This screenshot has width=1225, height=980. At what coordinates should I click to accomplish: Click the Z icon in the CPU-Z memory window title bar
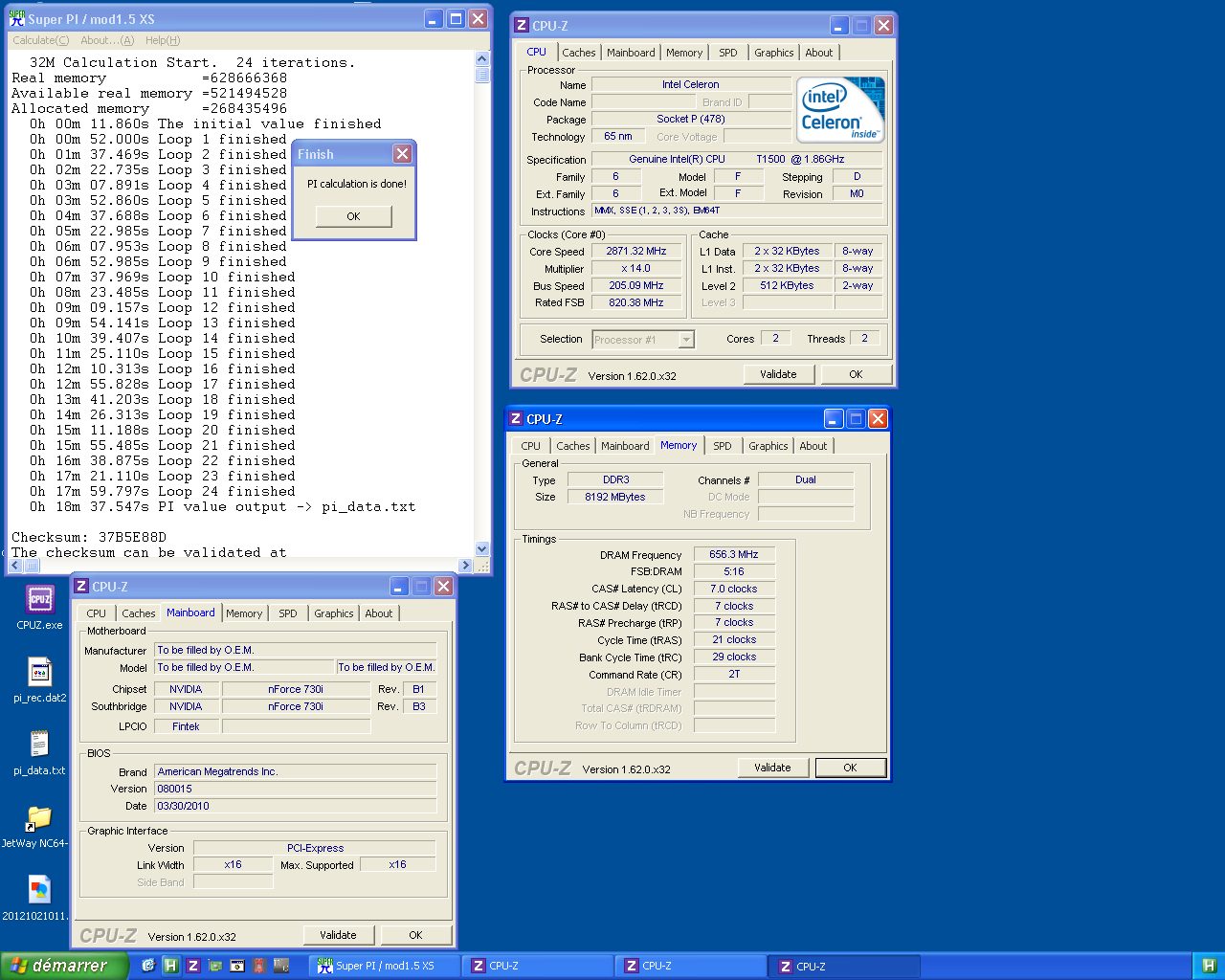tap(516, 418)
